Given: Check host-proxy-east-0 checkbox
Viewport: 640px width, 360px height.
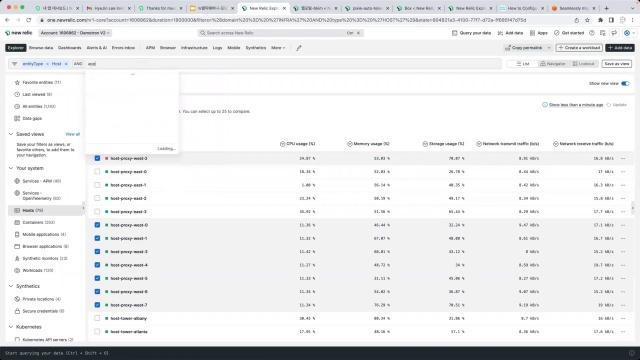Looking at the screenshot, I should click(x=97, y=172).
